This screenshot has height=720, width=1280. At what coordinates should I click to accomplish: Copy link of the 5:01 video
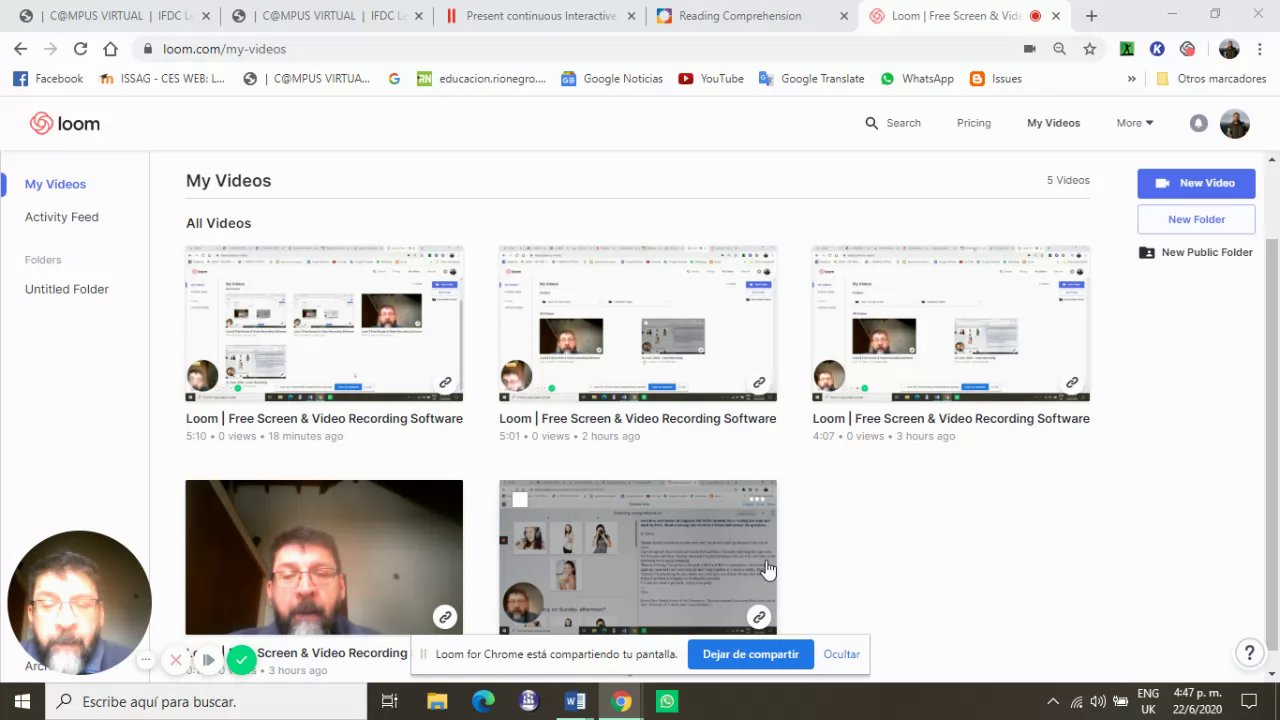pyautogui.click(x=759, y=382)
